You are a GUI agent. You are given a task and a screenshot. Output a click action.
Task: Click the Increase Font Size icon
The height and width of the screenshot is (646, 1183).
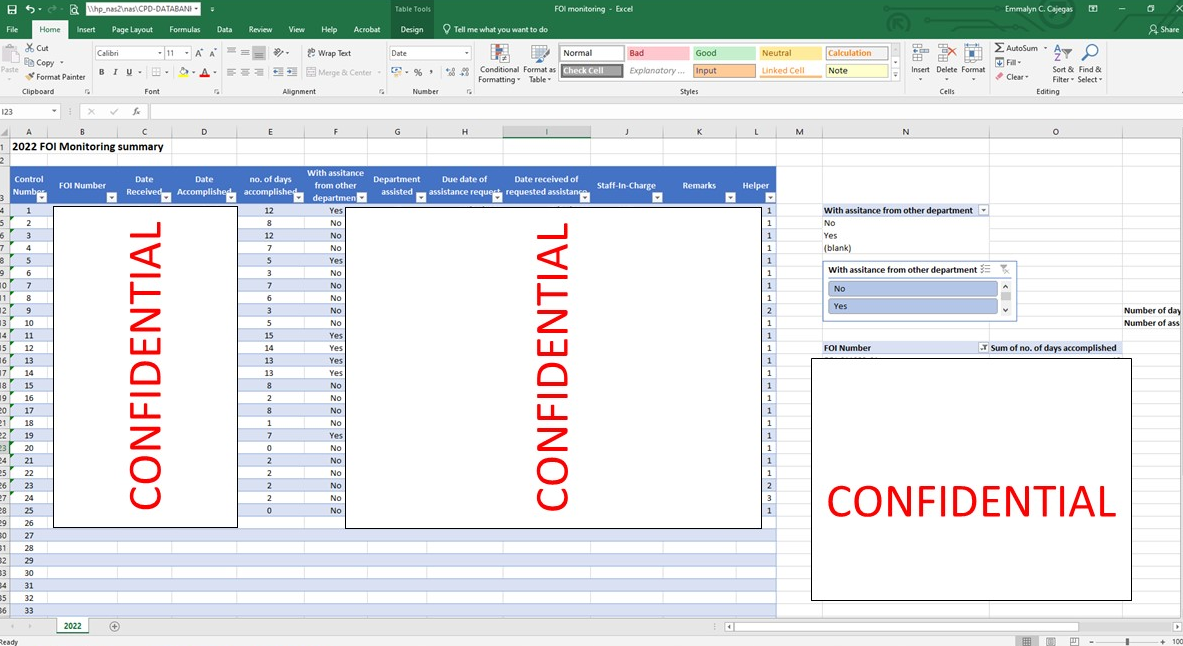coord(199,53)
